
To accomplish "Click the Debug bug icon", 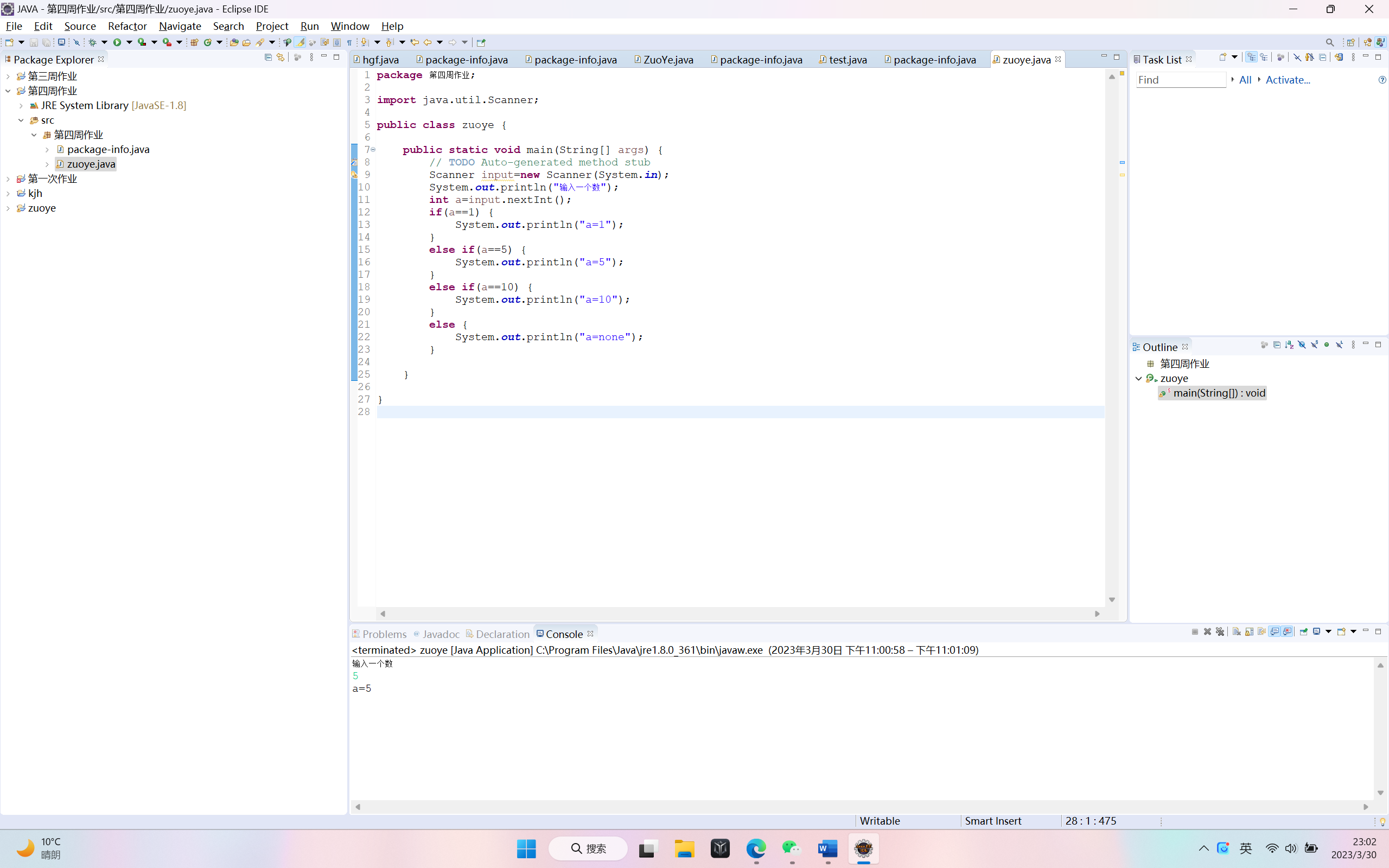I will [92, 42].
